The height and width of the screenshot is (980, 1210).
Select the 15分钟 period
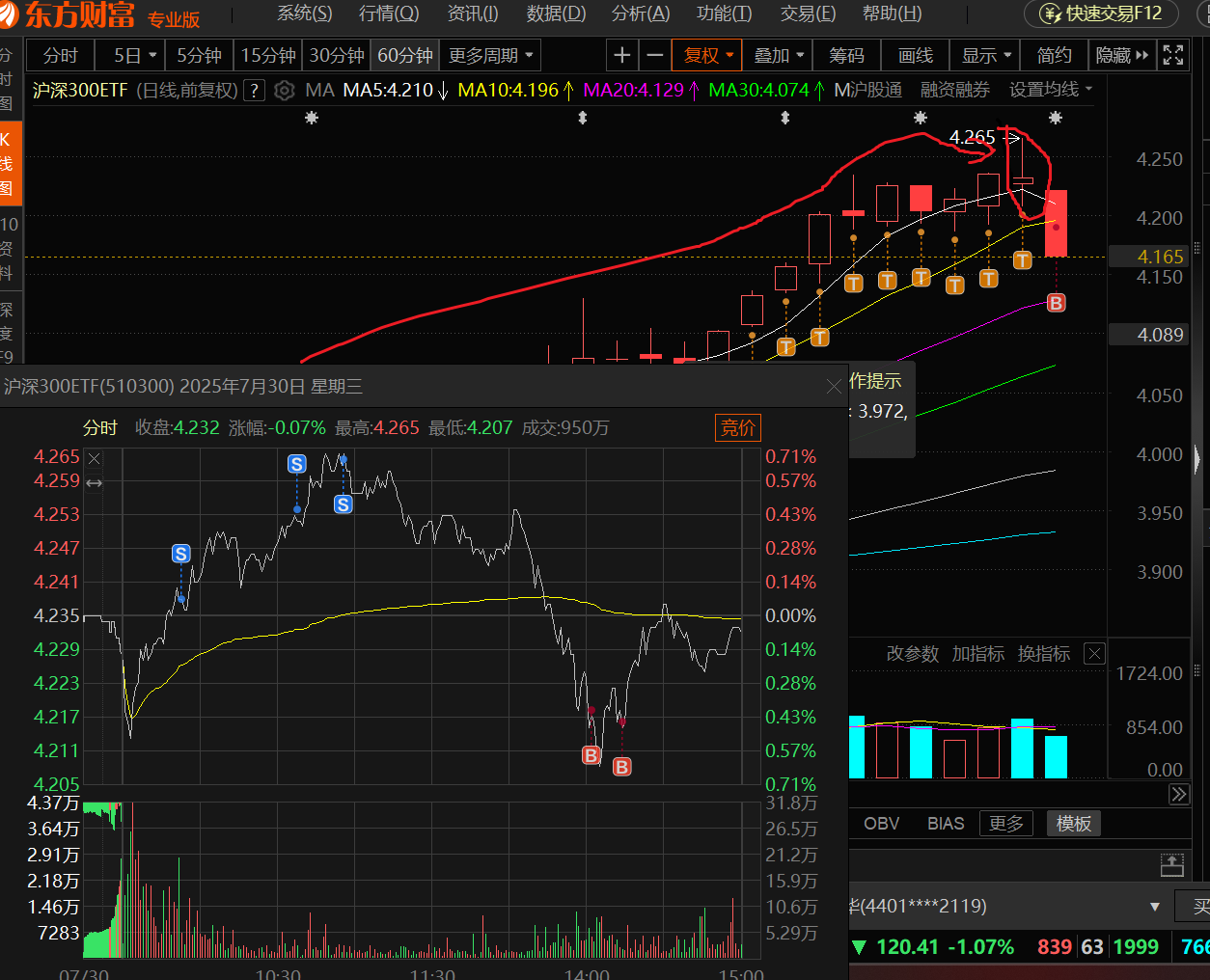(268, 55)
